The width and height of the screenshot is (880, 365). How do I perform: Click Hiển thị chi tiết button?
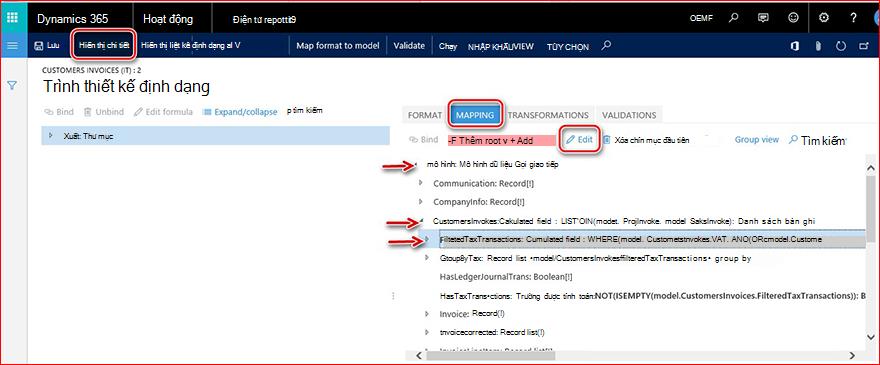pyautogui.click(x=104, y=45)
